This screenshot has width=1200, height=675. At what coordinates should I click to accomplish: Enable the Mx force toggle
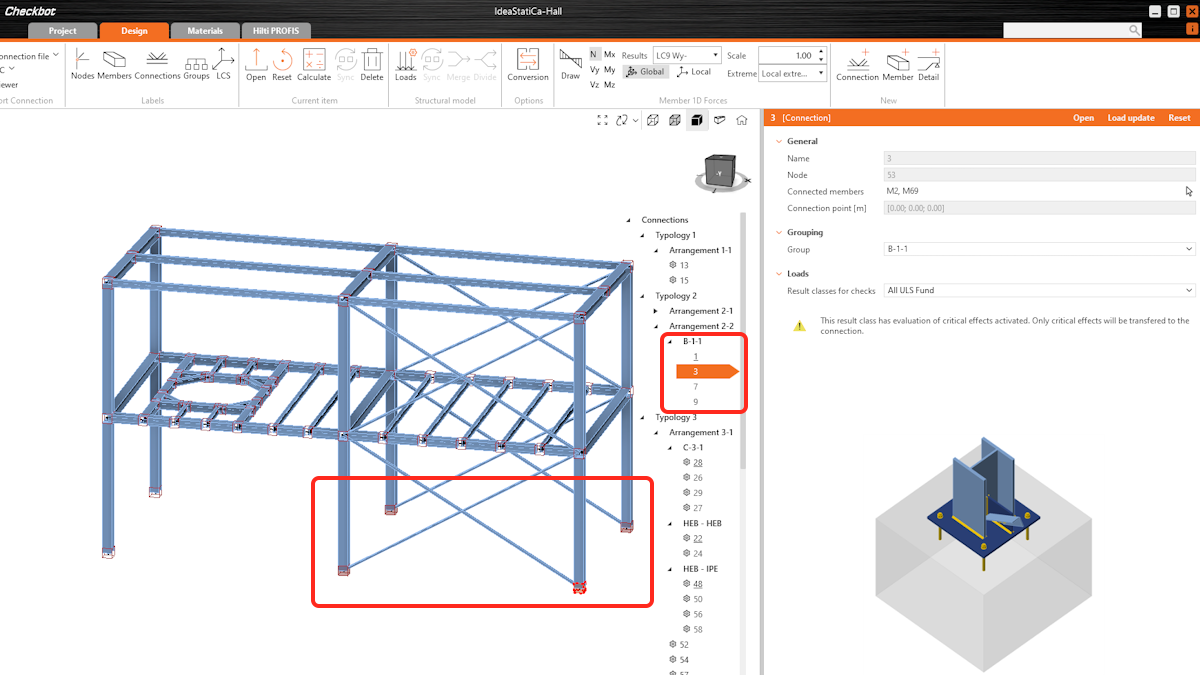coord(609,55)
